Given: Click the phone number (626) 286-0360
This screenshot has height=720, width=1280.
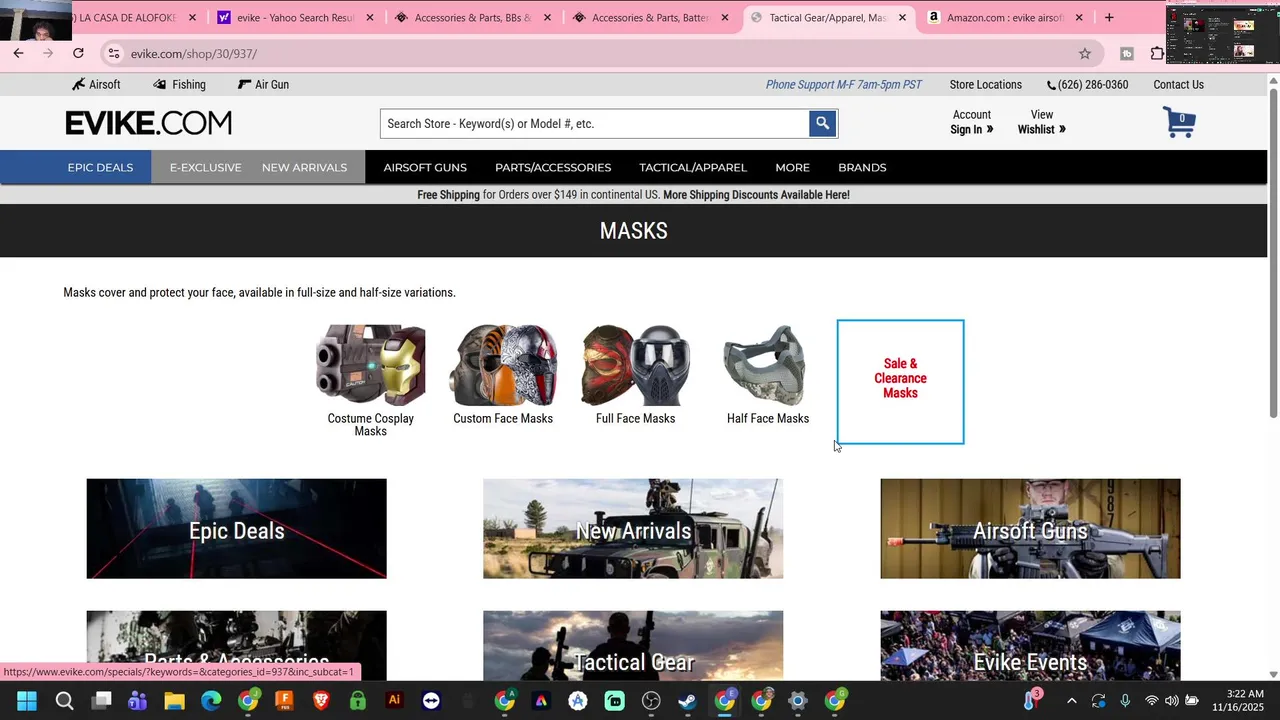Looking at the screenshot, I should coord(1087,85).
